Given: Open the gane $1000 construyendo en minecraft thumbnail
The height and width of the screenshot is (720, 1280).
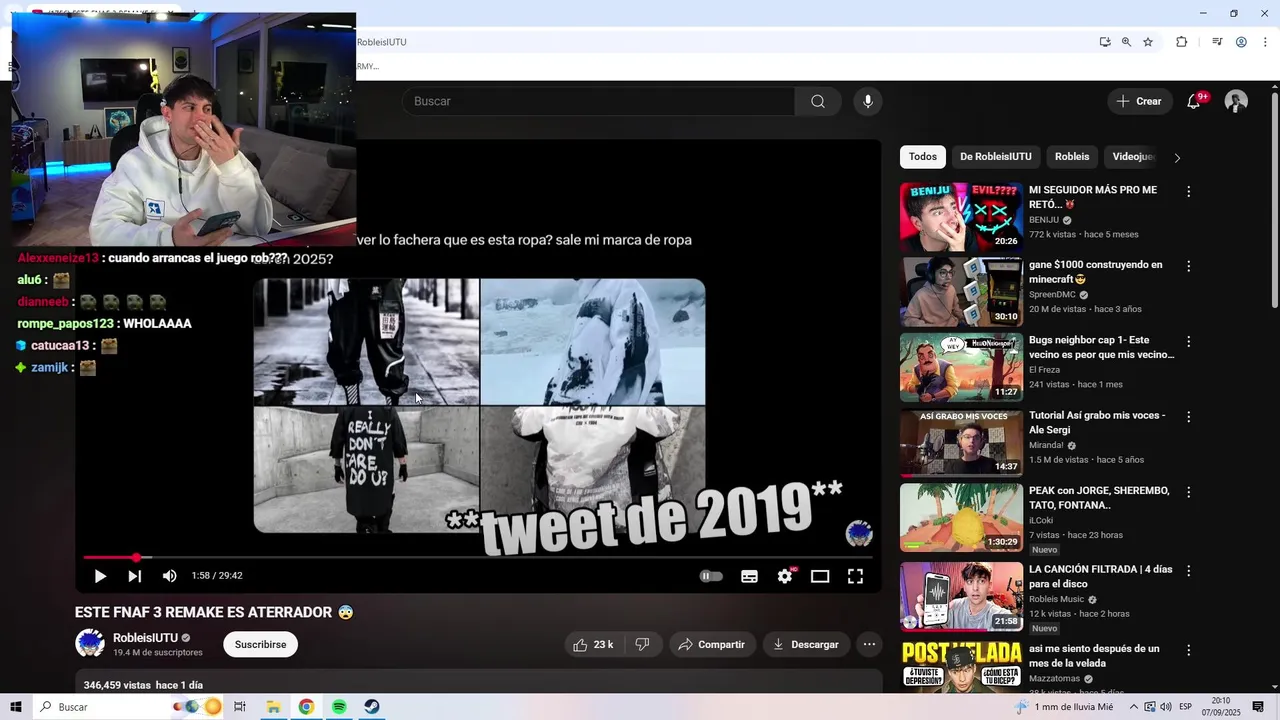Looking at the screenshot, I should point(961,292).
